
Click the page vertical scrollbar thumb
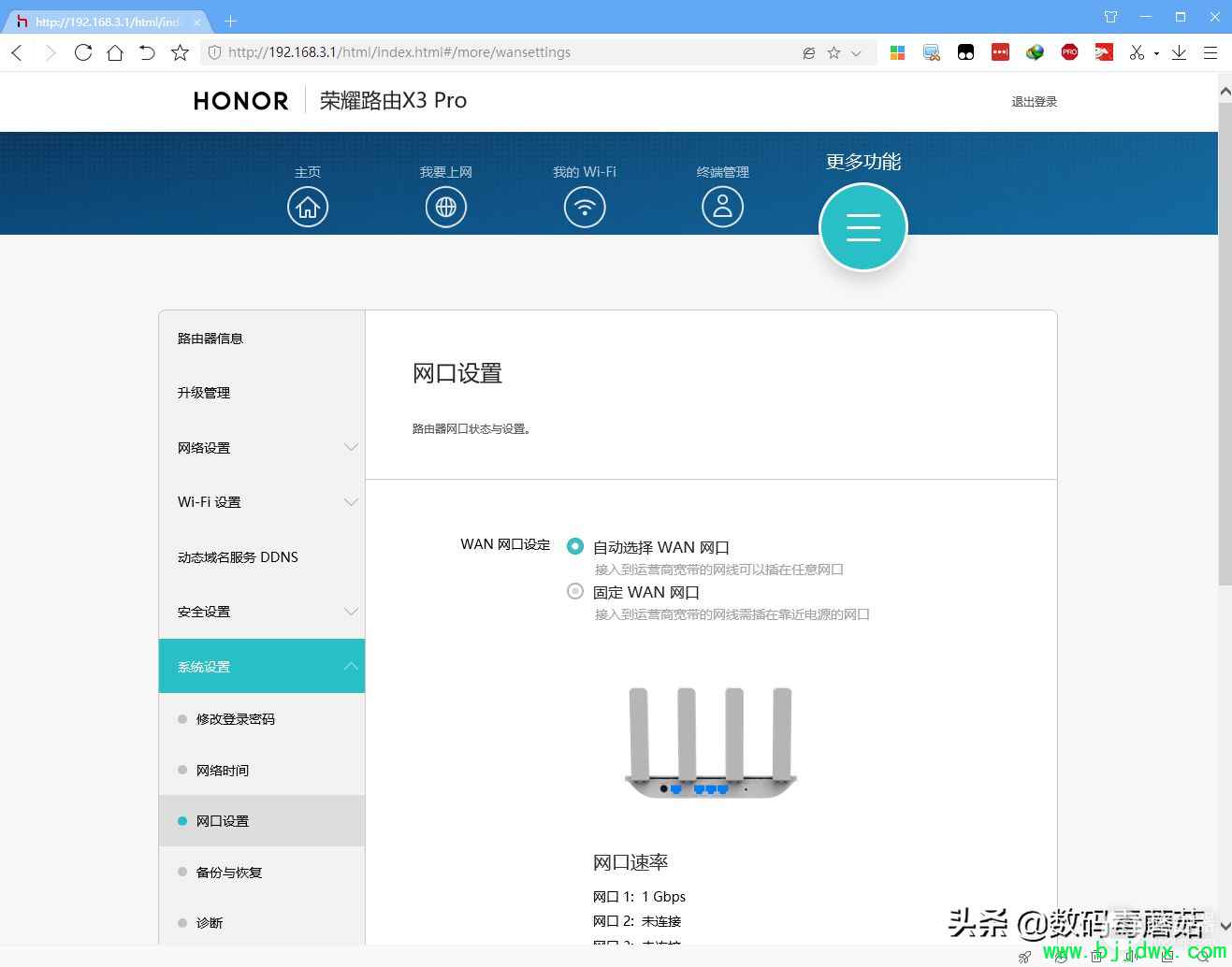tap(1225, 344)
